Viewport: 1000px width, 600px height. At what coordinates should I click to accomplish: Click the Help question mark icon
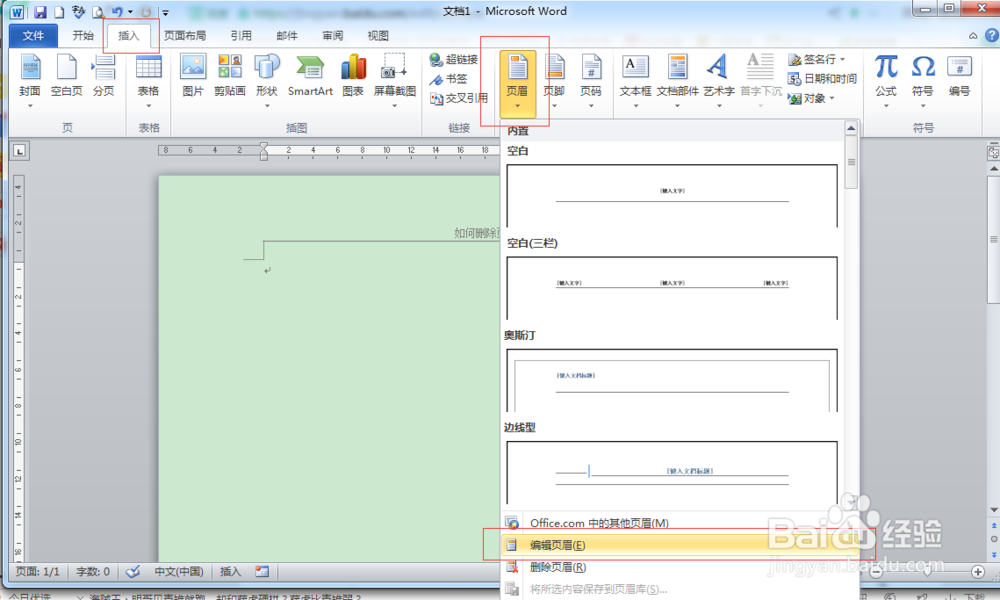coord(992,36)
